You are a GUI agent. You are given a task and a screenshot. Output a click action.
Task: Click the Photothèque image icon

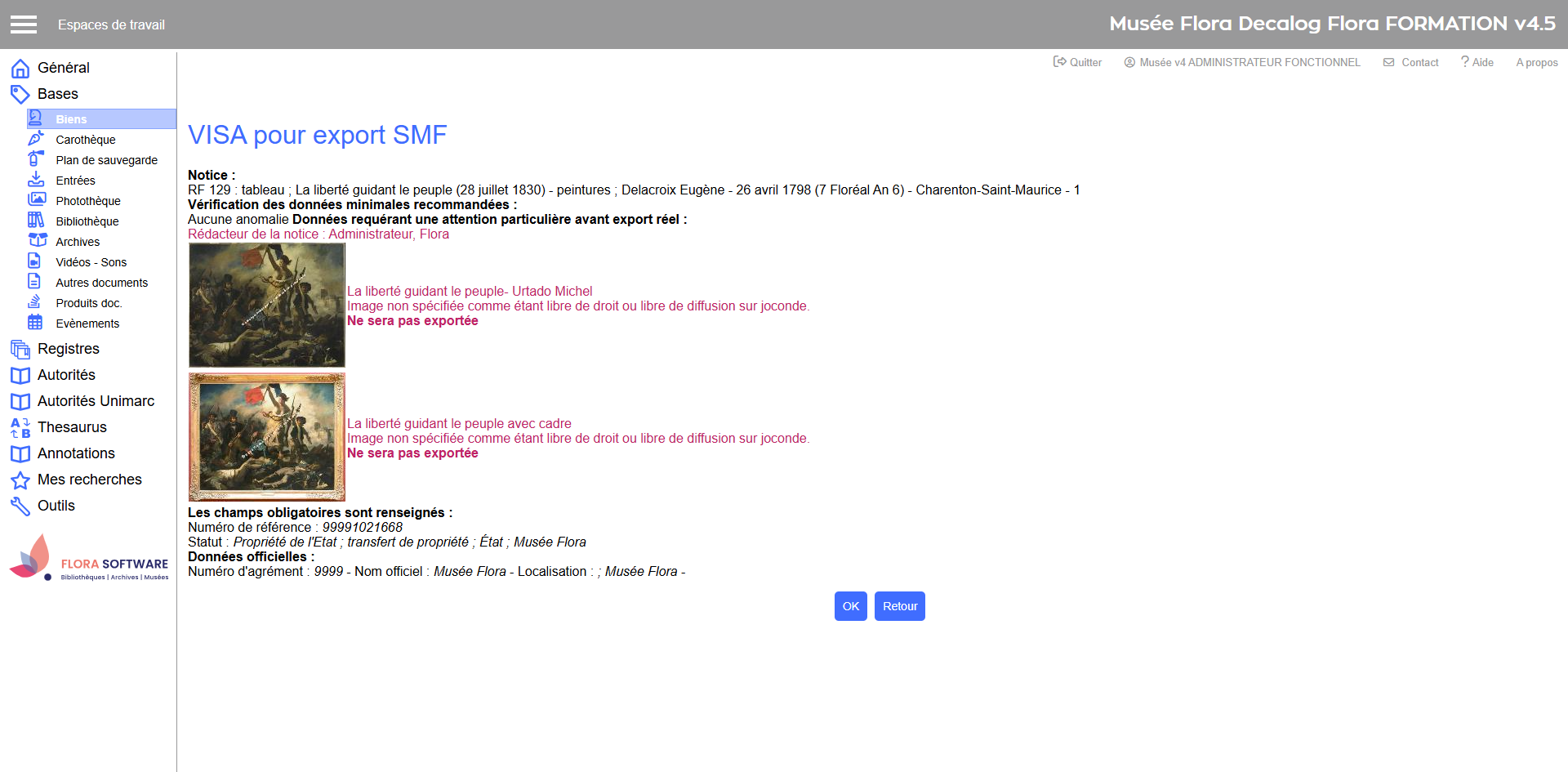tap(36, 200)
